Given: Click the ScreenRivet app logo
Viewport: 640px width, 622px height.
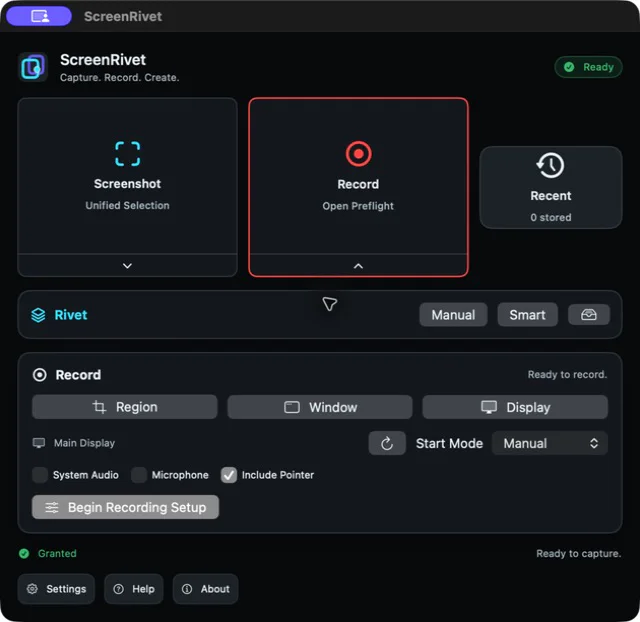Looking at the screenshot, I should pyautogui.click(x=33, y=67).
